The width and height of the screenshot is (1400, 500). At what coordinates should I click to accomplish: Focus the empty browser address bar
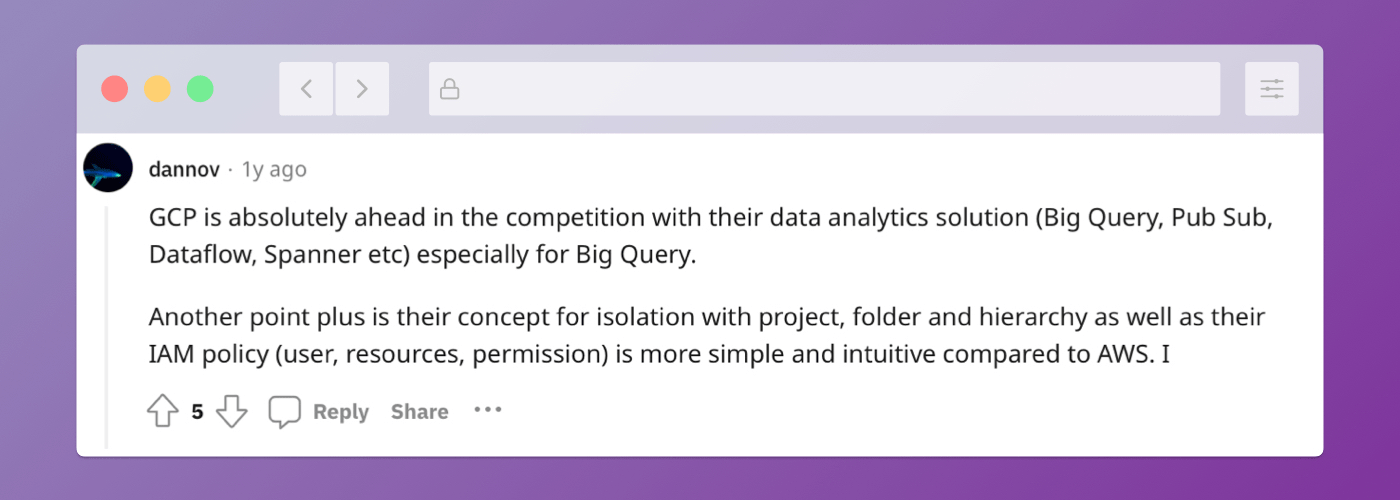824,89
